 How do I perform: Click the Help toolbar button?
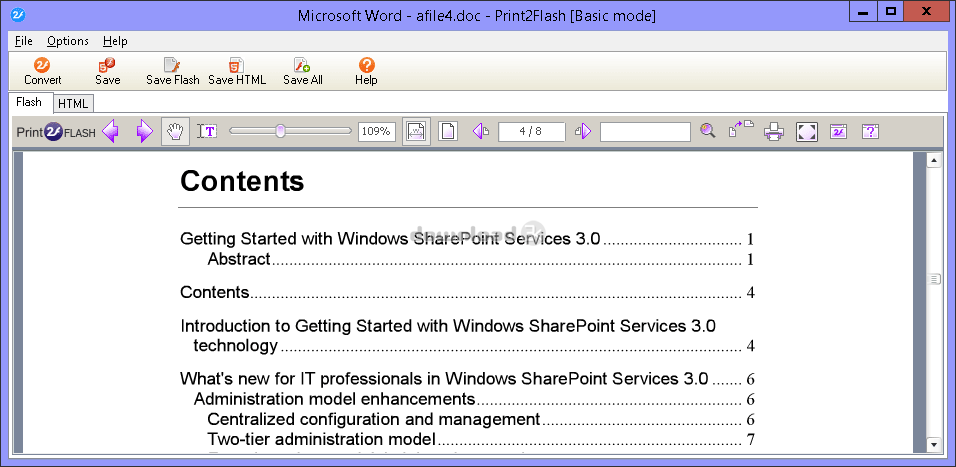coord(366,71)
